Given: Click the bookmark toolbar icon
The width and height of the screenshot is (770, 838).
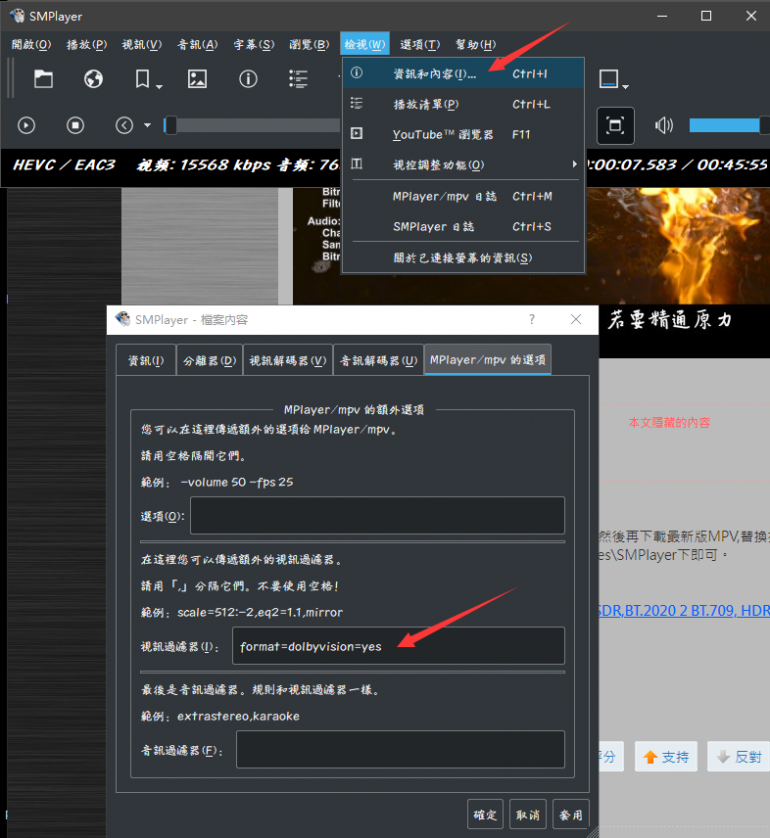Looking at the screenshot, I should coord(142,79).
